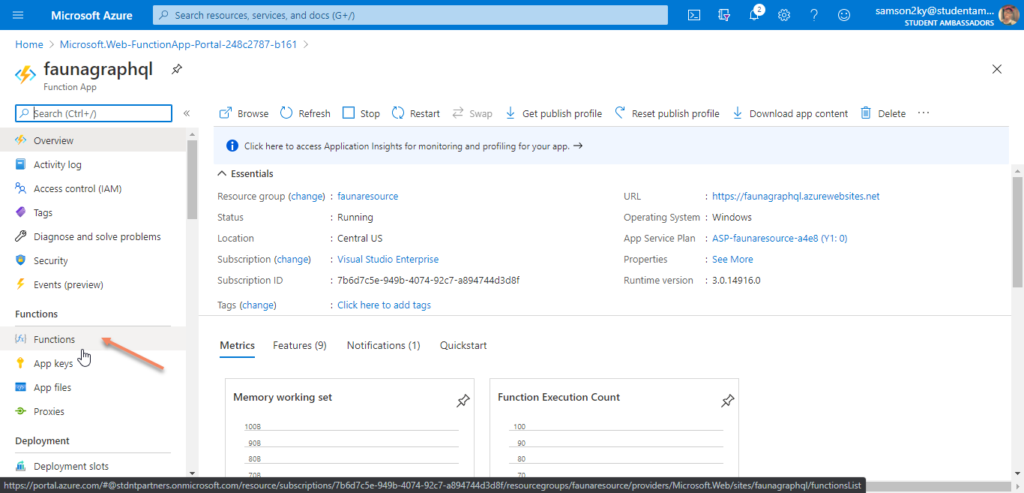Open the portal hamburger menu

[x=18, y=15]
